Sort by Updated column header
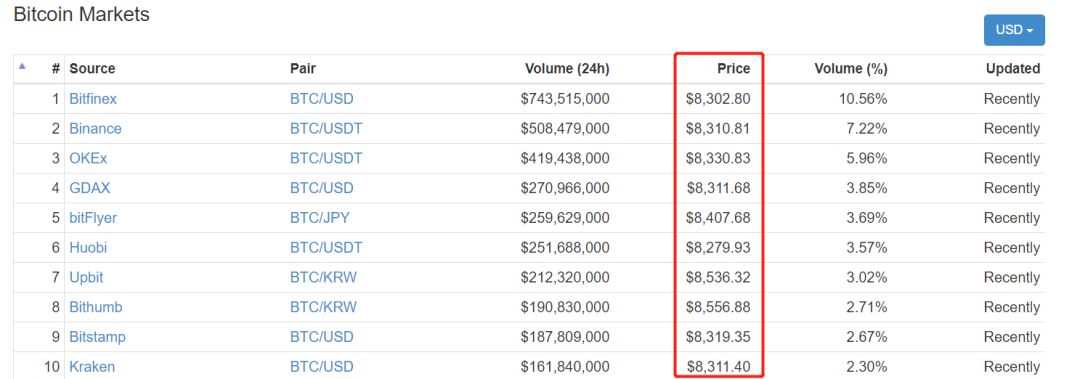The height and width of the screenshot is (379, 1080). (x=1012, y=69)
